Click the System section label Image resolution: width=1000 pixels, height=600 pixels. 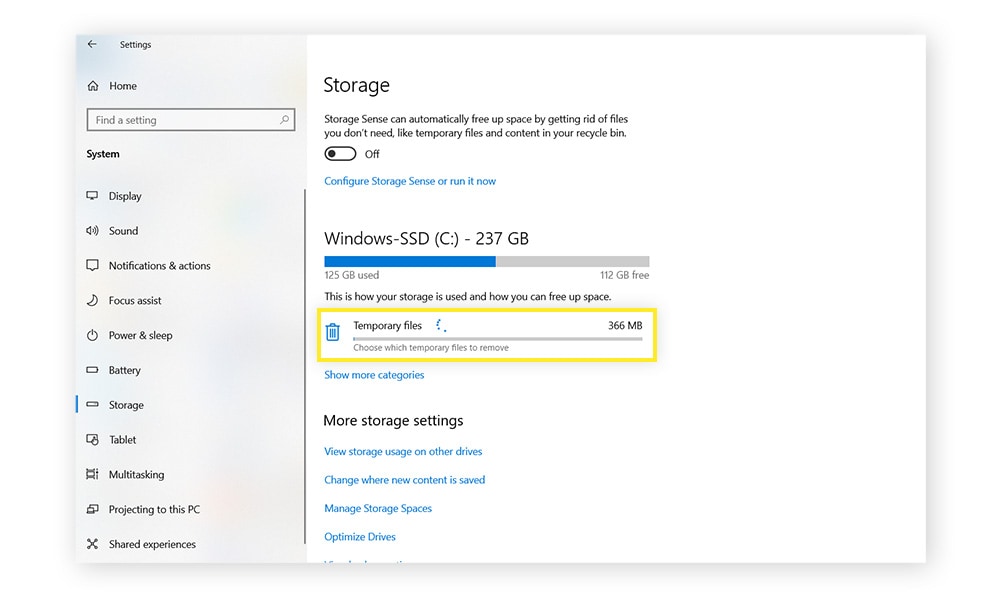103,154
